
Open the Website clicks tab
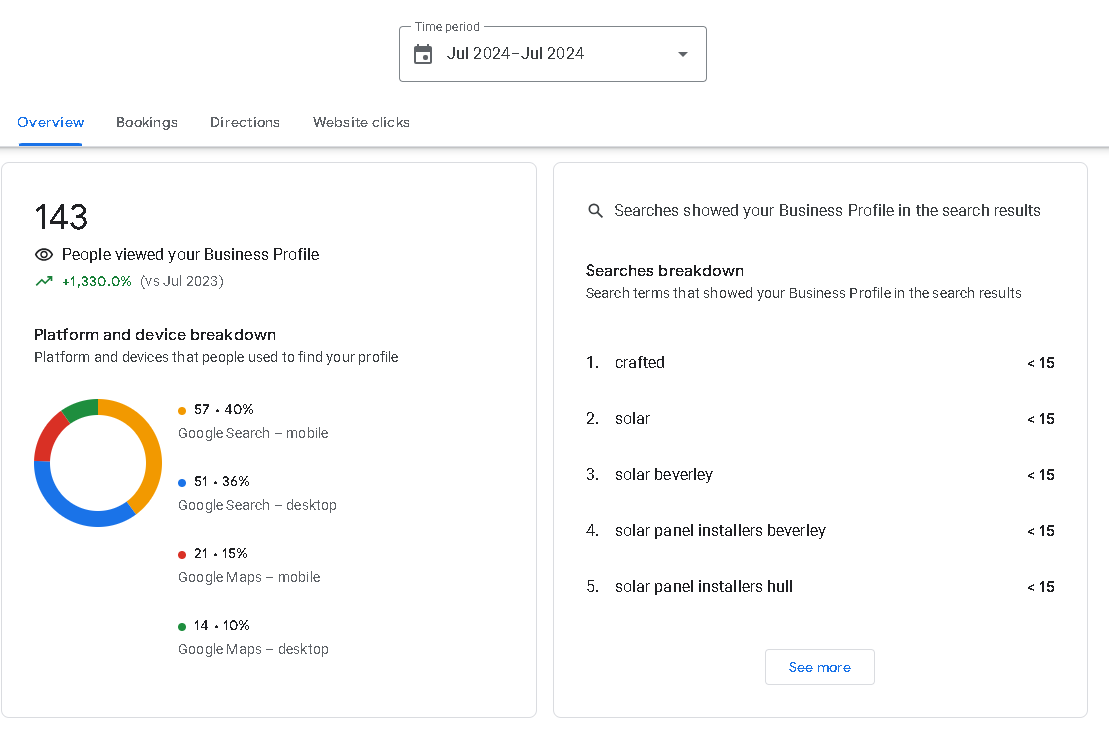(x=361, y=122)
